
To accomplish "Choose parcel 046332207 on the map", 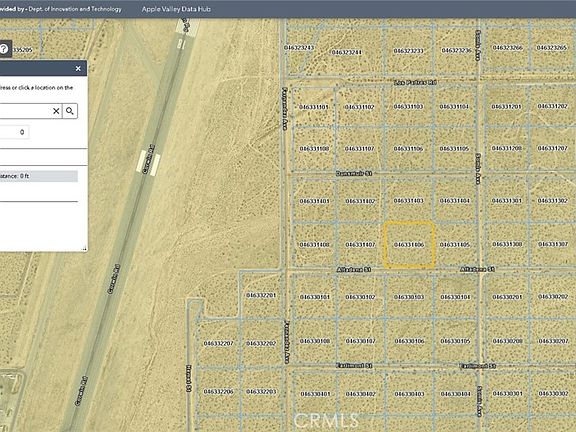I will point(219,343).
